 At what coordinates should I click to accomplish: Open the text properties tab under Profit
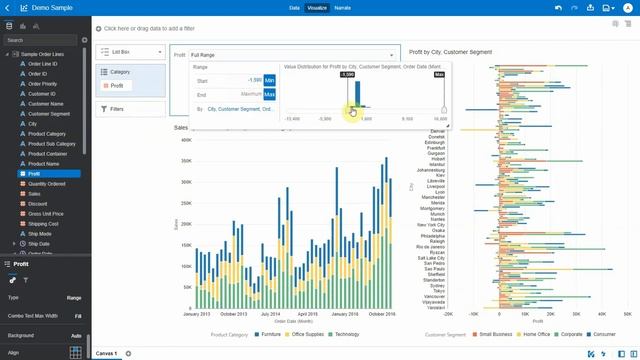pos(26,280)
